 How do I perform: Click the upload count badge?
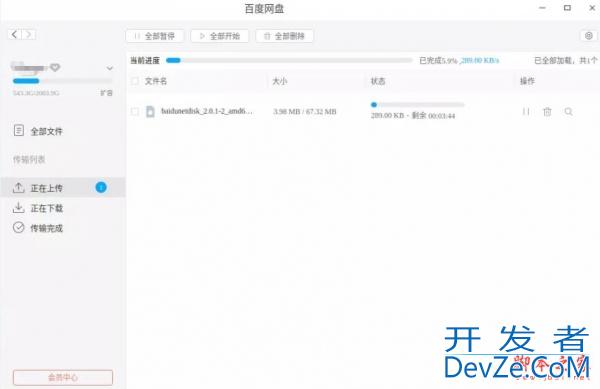click(101, 187)
